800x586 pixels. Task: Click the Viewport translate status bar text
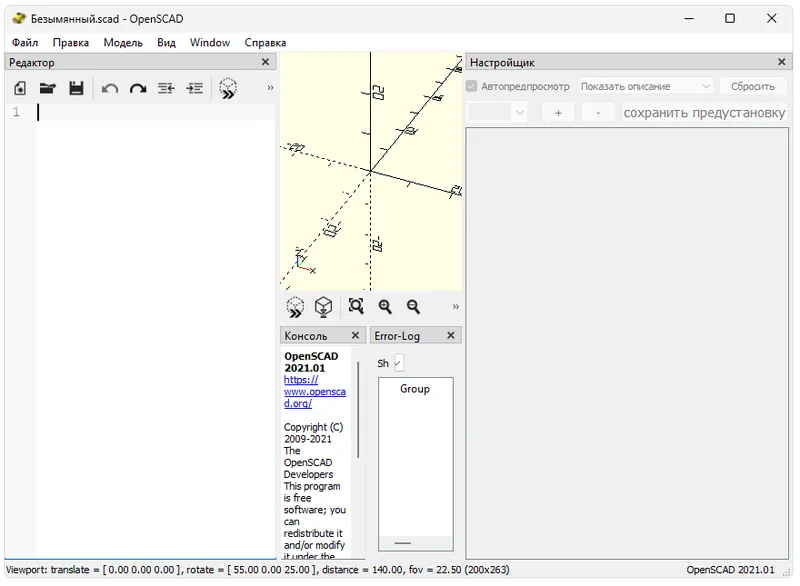click(257, 570)
